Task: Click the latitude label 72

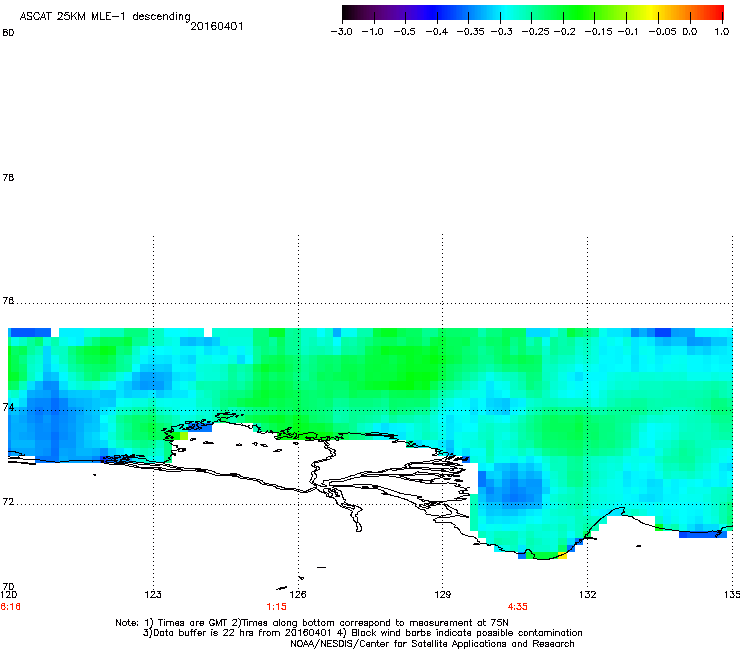Action: click(8, 501)
